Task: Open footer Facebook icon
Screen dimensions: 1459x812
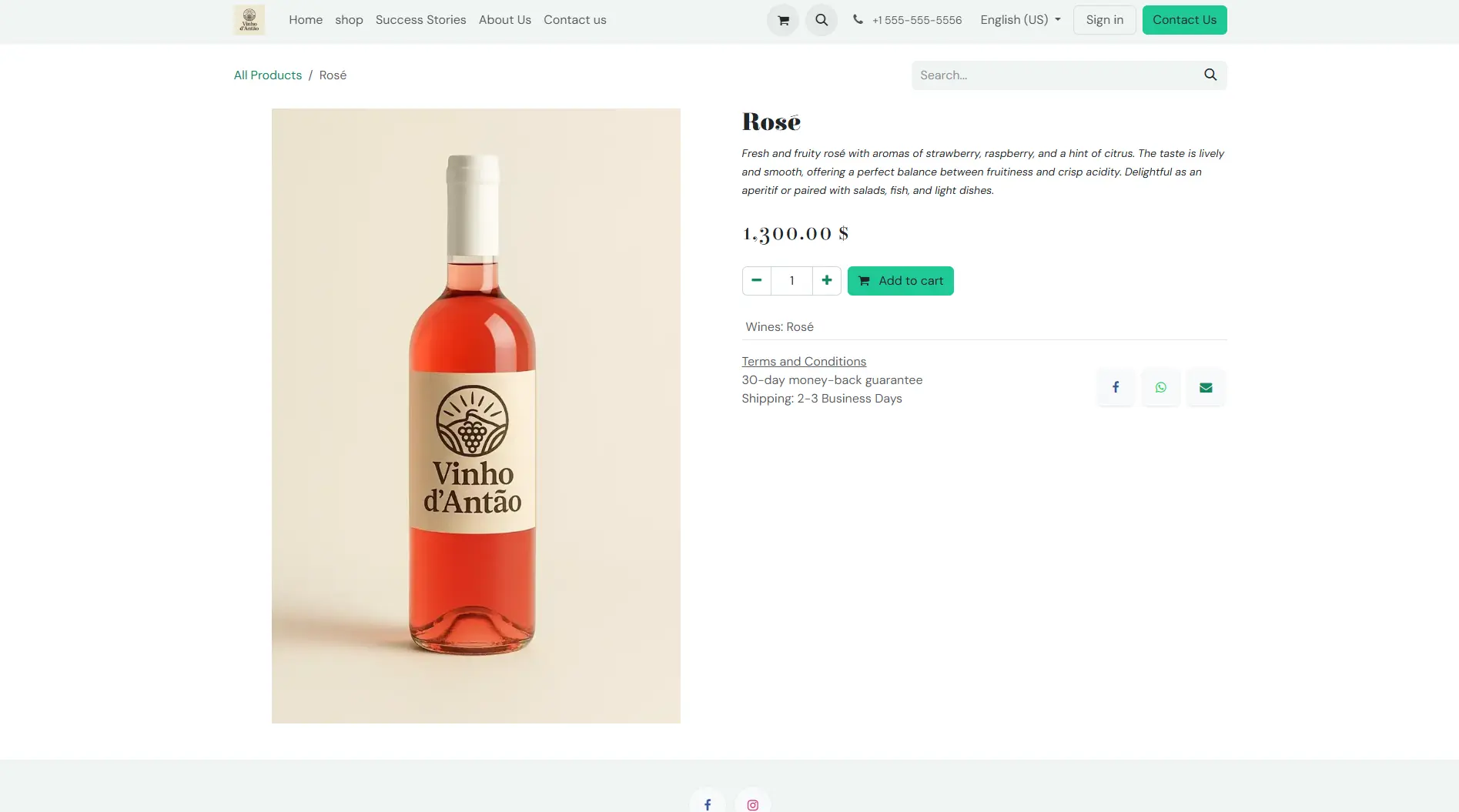Action: point(708,804)
